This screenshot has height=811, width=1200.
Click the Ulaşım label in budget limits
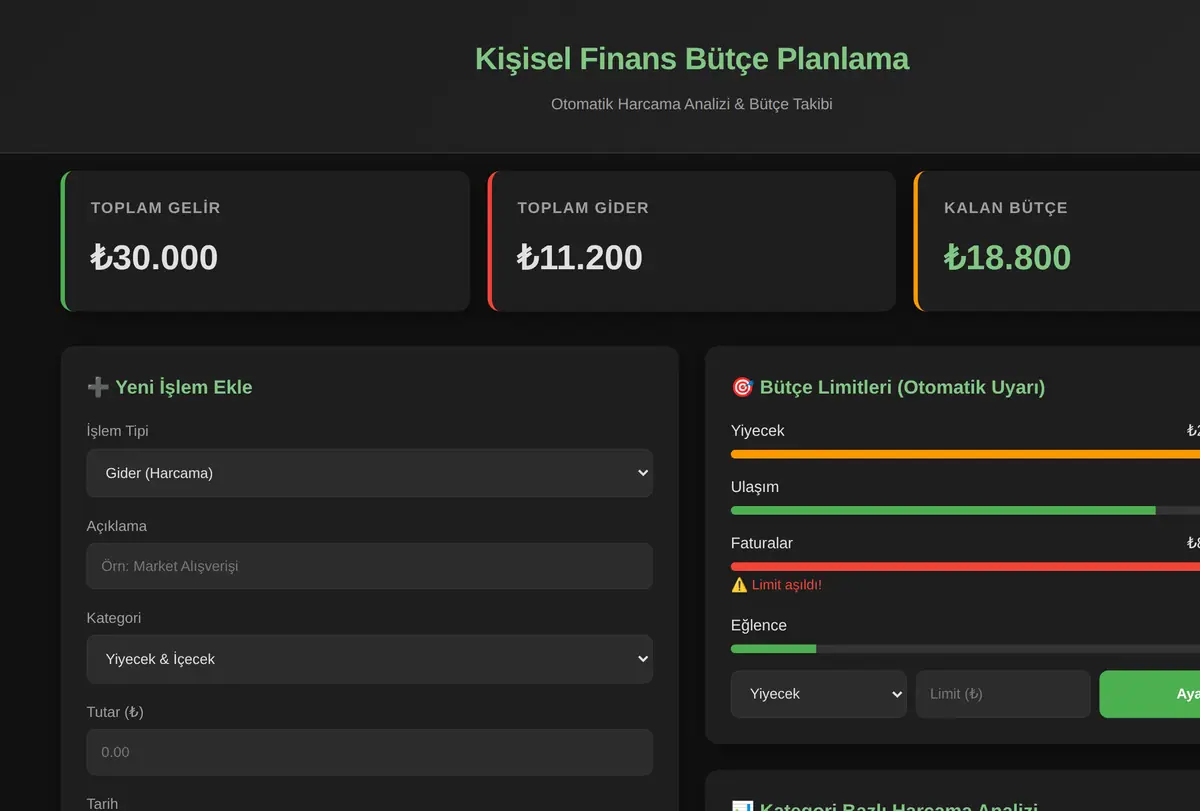click(x=755, y=487)
